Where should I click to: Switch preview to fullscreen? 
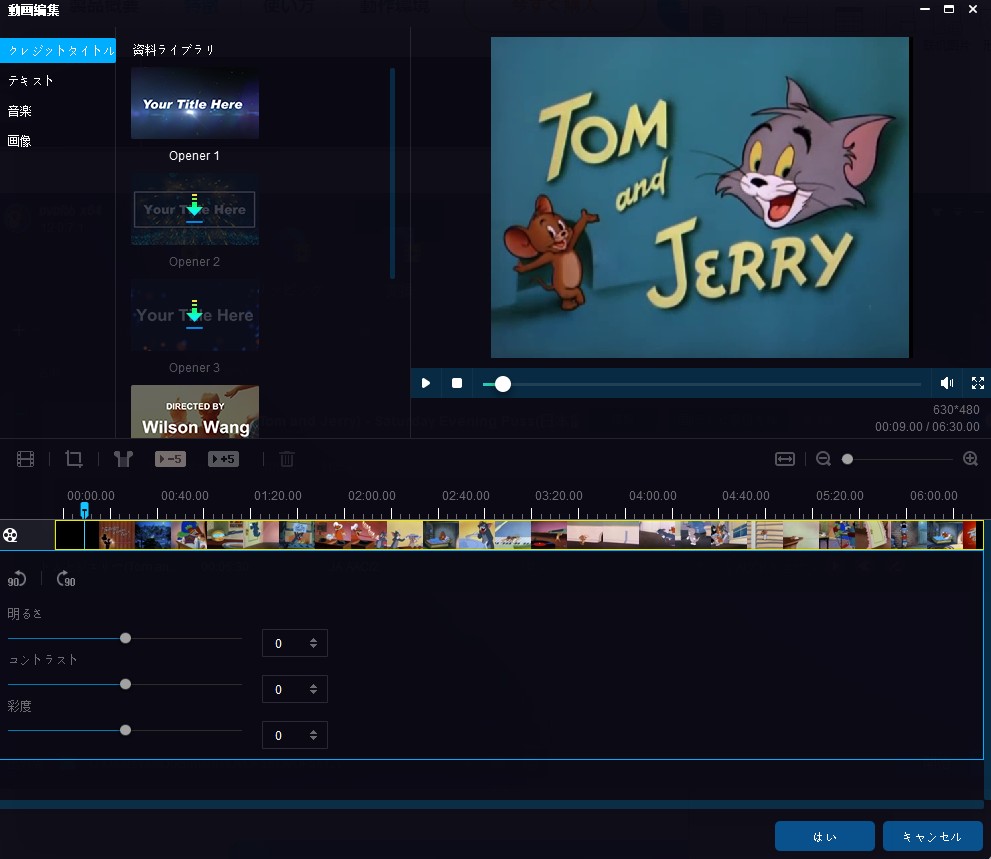pyautogui.click(x=978, y=383)
